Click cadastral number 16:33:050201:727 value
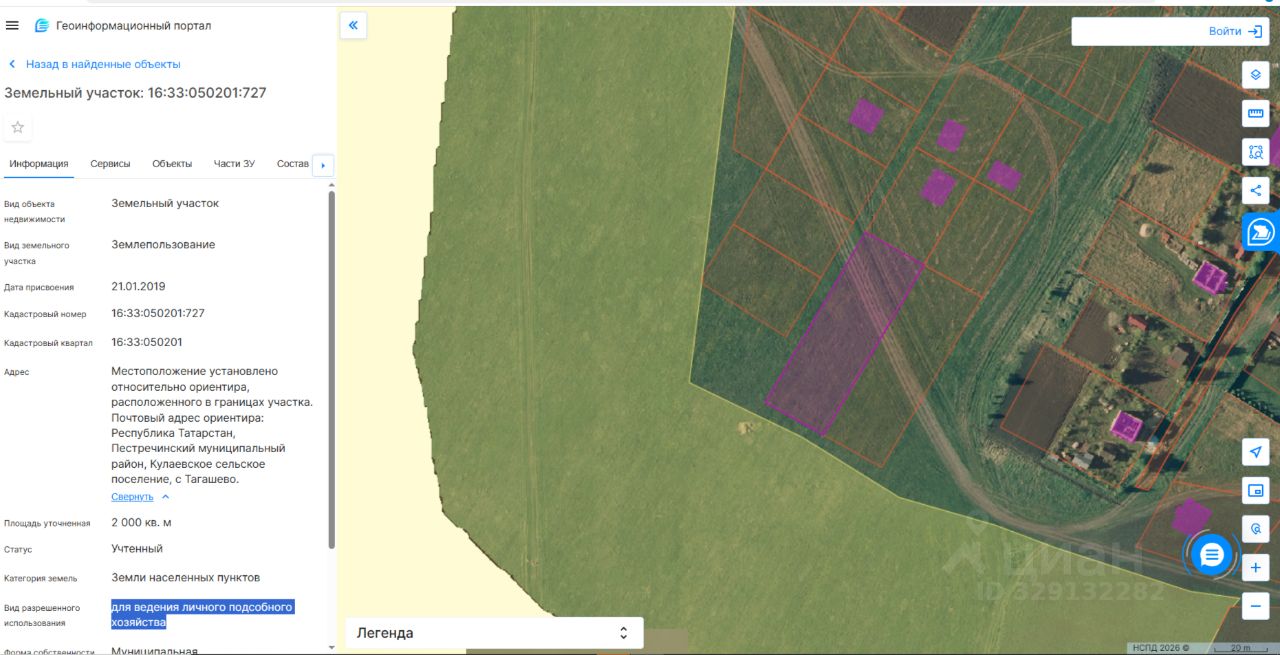Image resolution: width=1280 pixels, height=655 pixels. point(158,313)
